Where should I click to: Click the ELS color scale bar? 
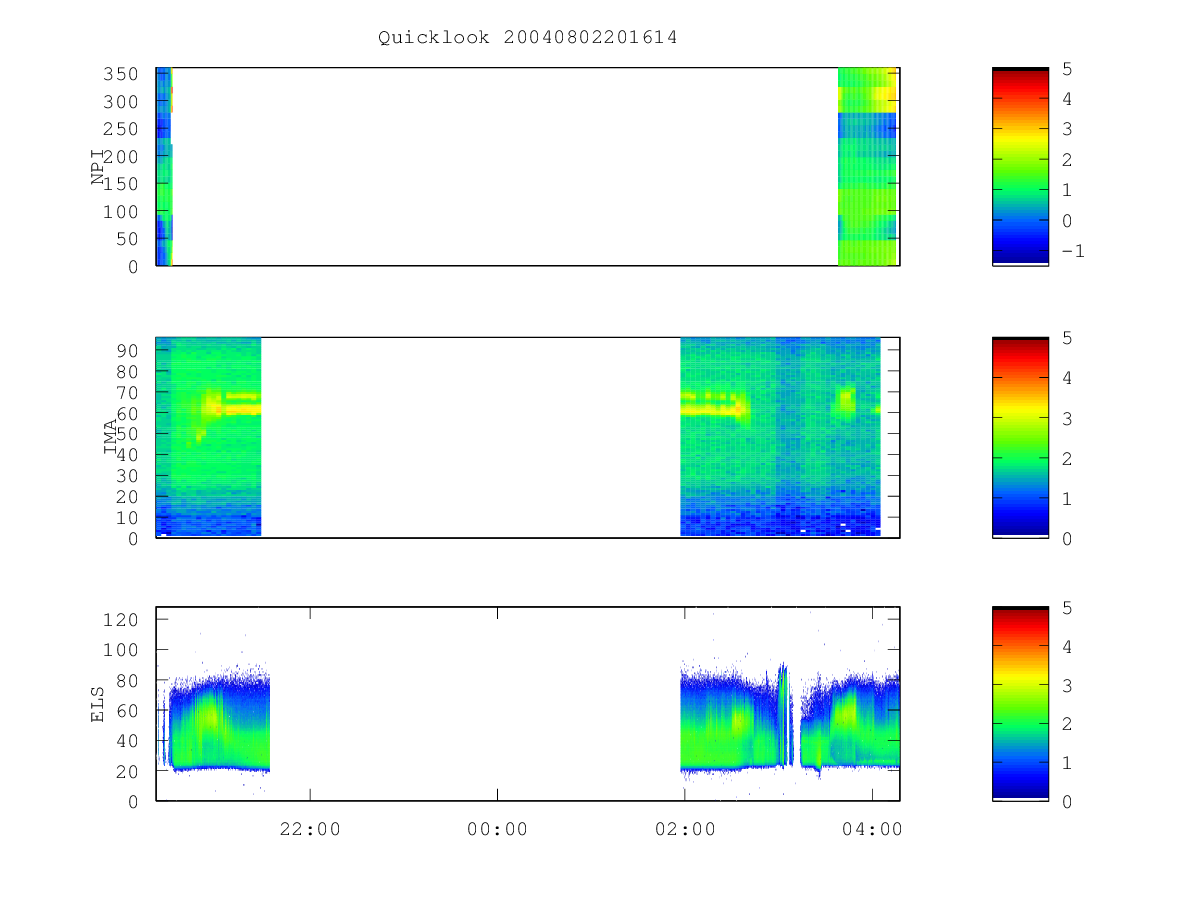[1020, 704]
